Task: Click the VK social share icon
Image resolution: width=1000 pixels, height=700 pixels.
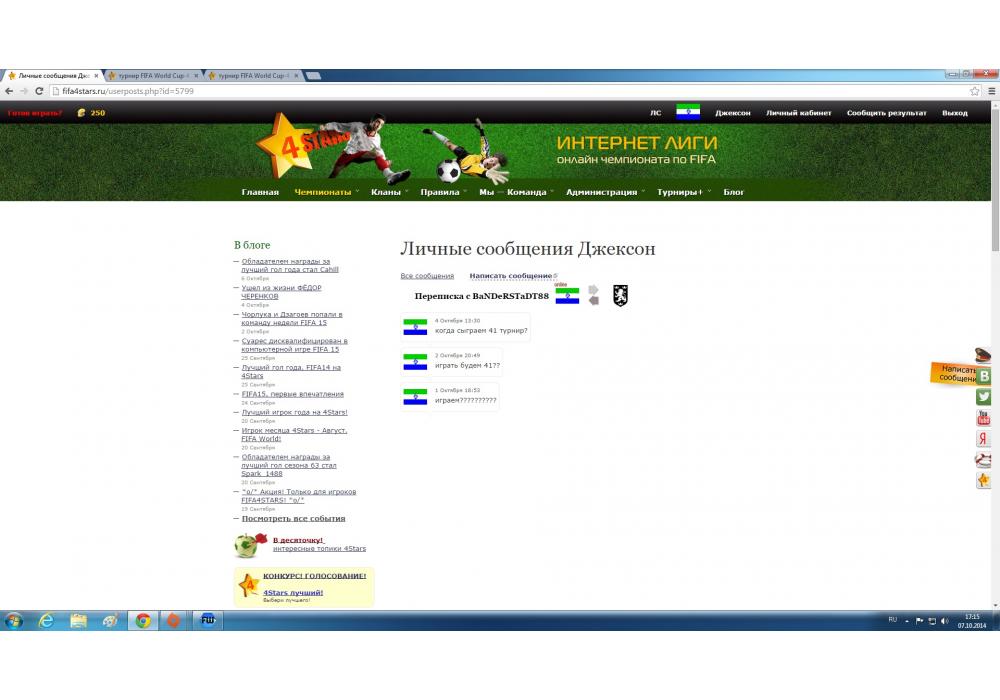Action: pos(984,376)
